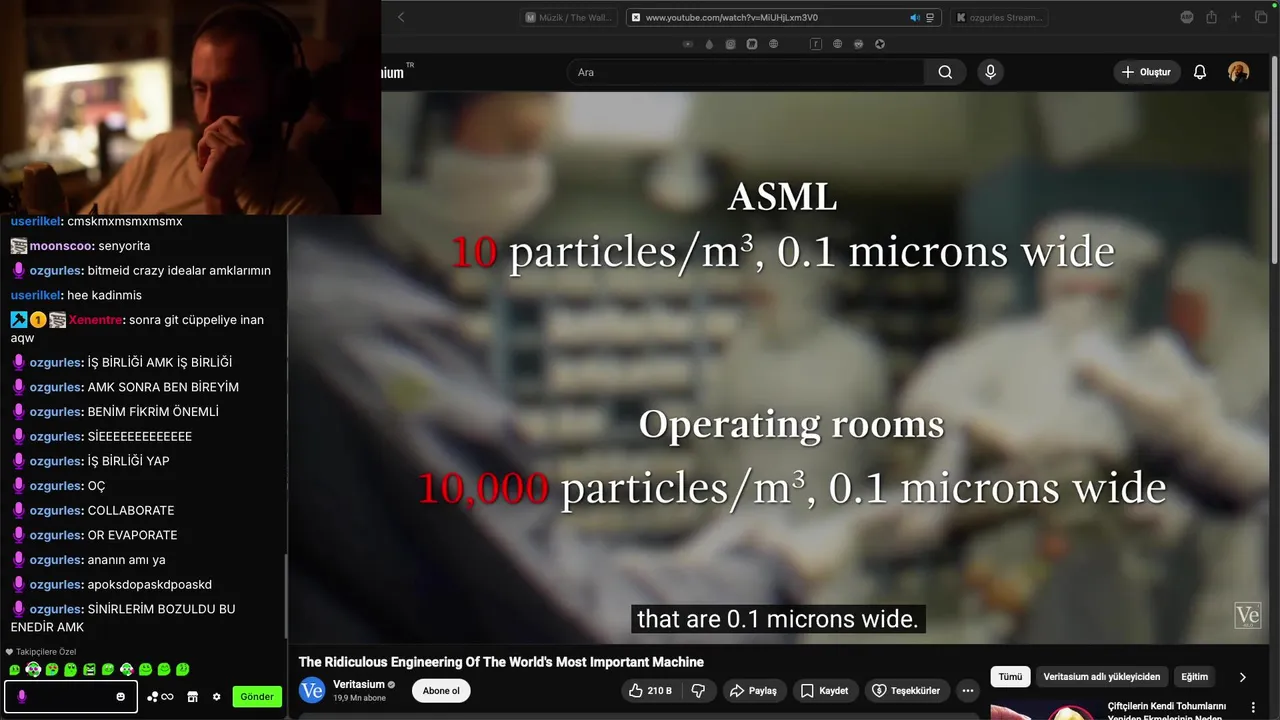Insert the headphones green emote
The width and height of the screenshot is (1280, 720).
click(x=33, y=669)
